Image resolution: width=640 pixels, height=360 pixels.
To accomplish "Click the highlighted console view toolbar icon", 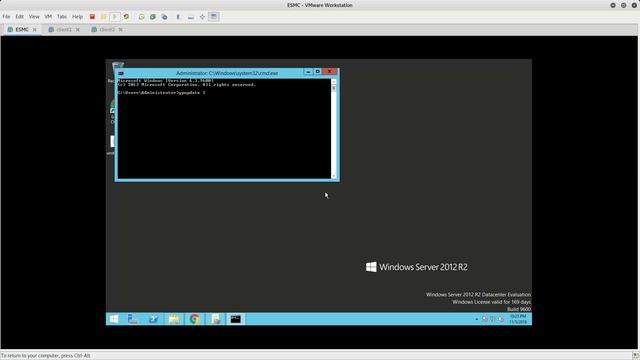I will [213, 17].
